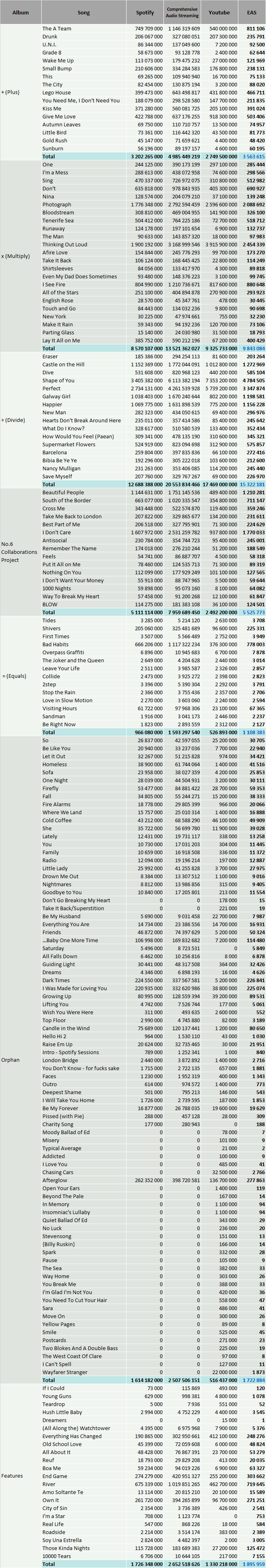
Task: Click Spotify value 3 405 382 000
Action: point(147,380)
